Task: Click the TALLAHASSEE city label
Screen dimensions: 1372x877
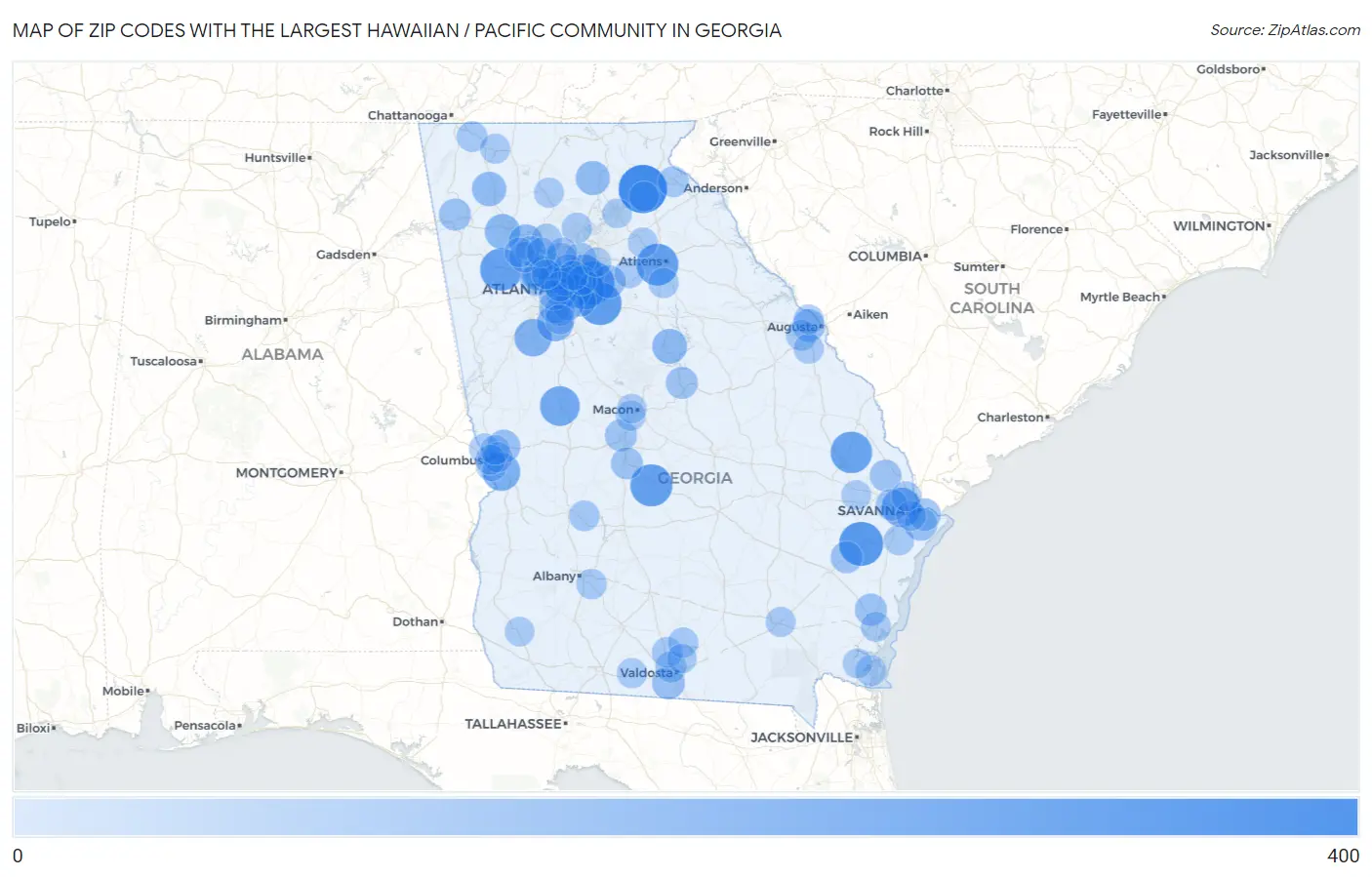Action: [512, 724]
